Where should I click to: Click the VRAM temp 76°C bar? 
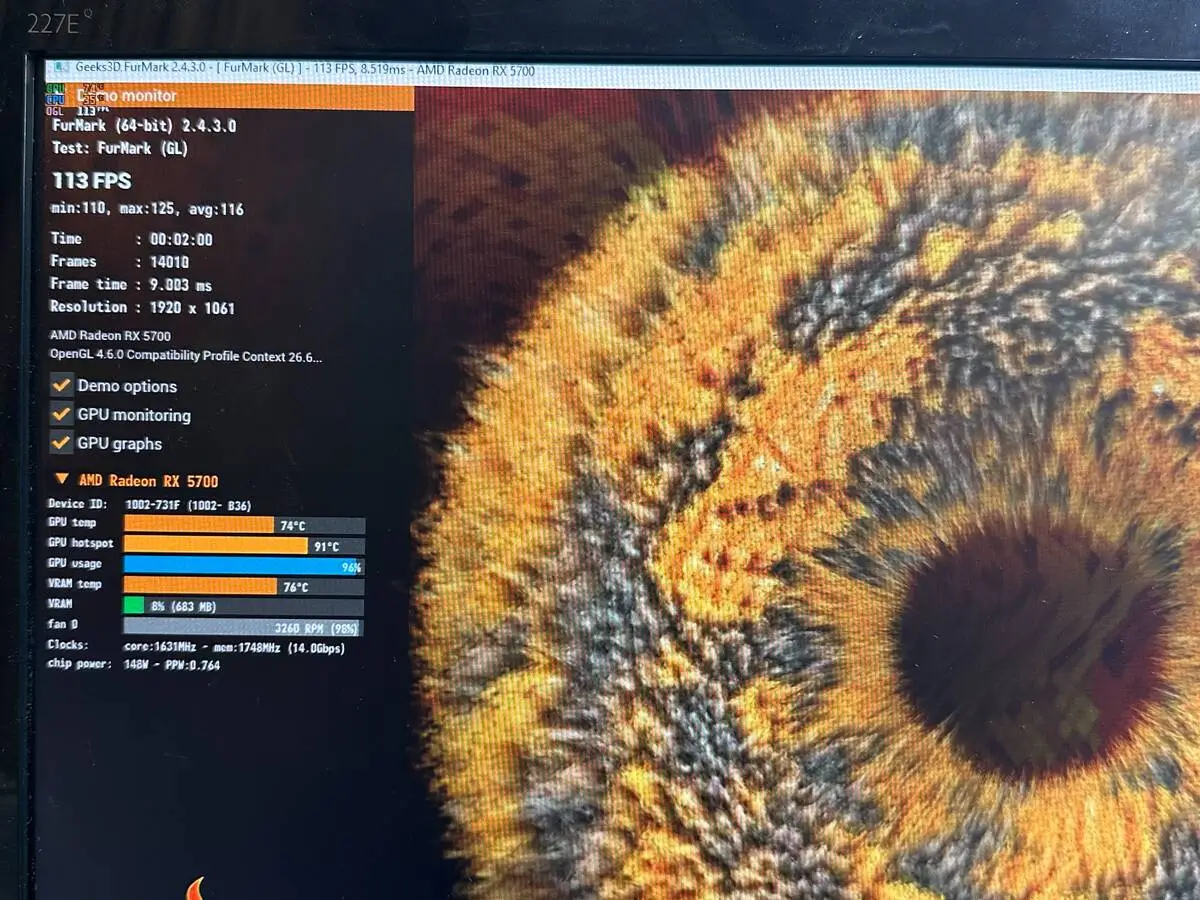(244, 587)
